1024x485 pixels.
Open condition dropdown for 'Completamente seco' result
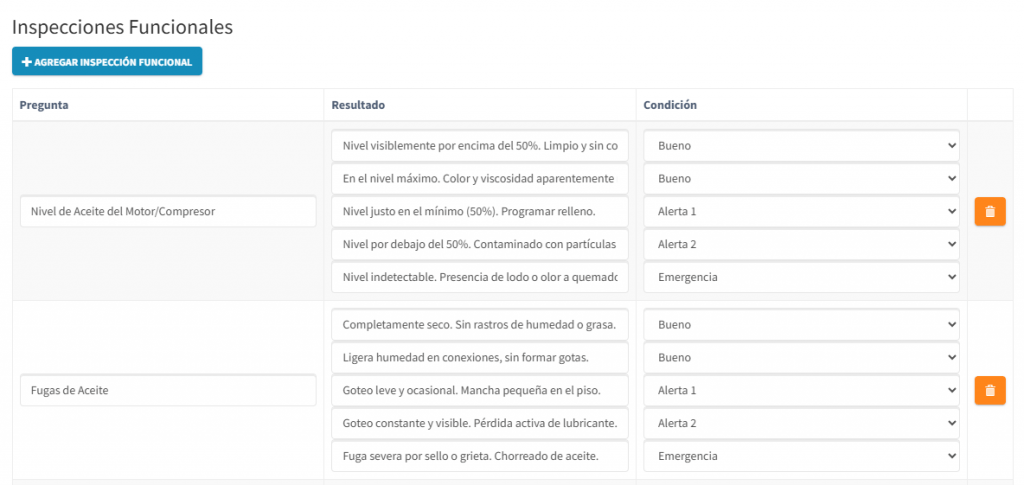(801, 325)
